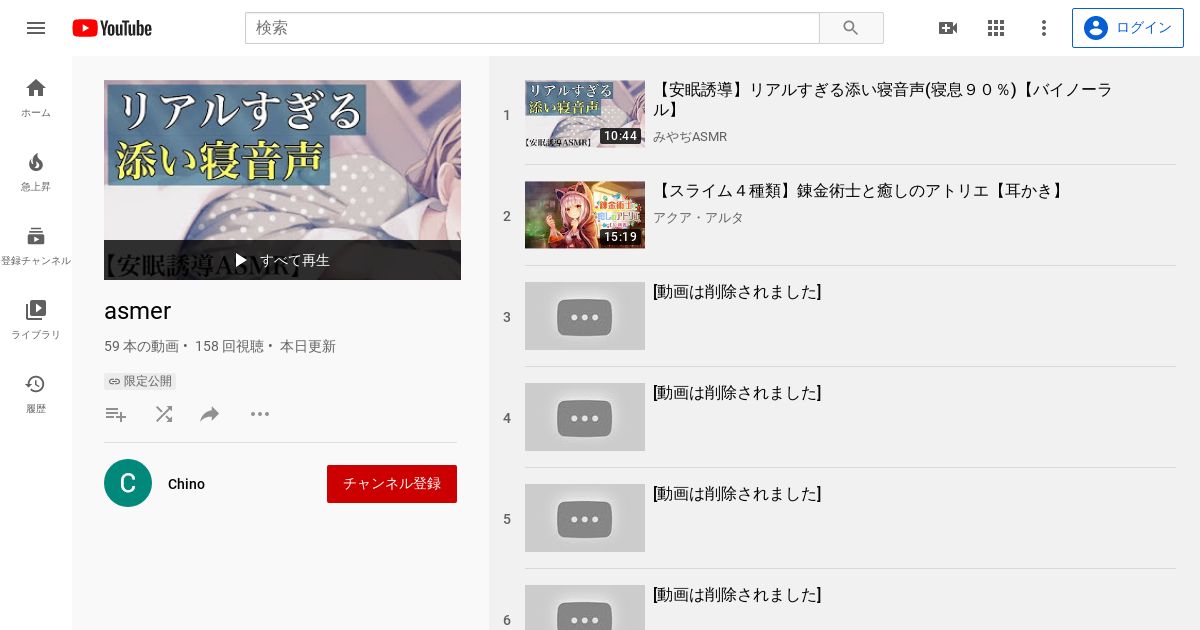Save playlist with the add-to-library icon
Screen dimensions: 1200x630
116,414
